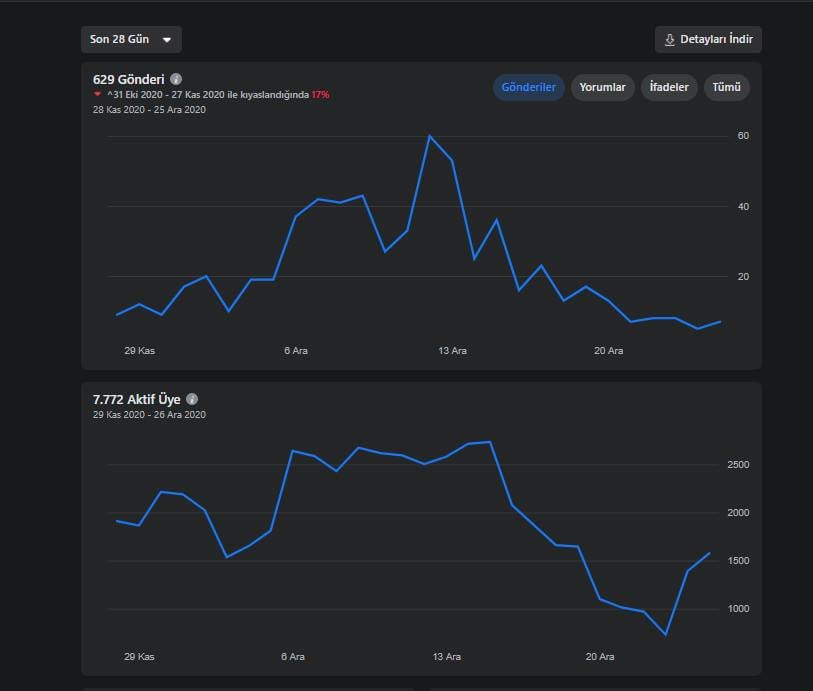Click the 29 Kas label on active members chart
813x691 pixels.
139,657
